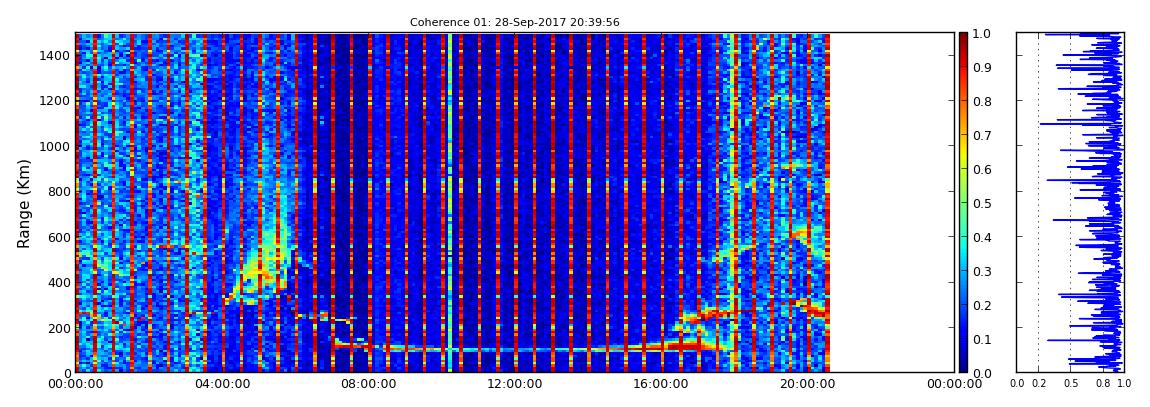The height and width of the screenshot is (407, 1150).
Task: Click the 400 tick label on the range axis
Action: 59,282
